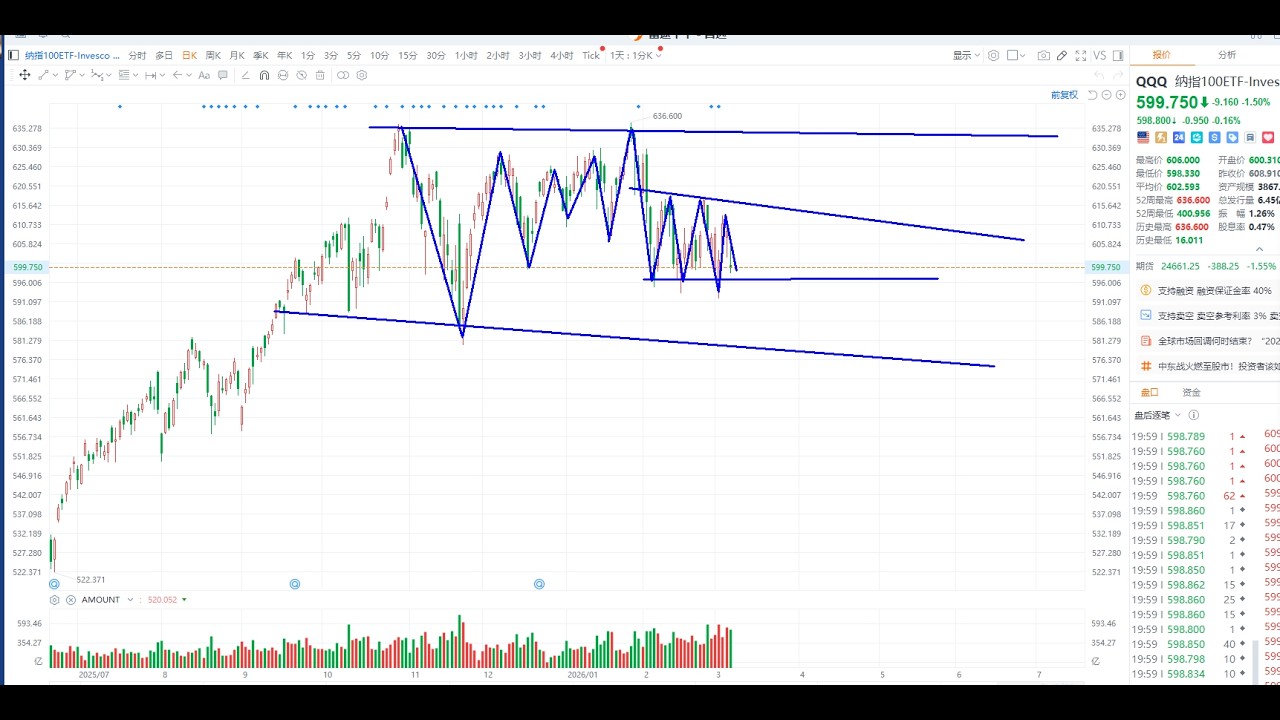The image size is (1280, 720).
Task: Switch to the 日K daily chart tab
Action: (189, 56)
